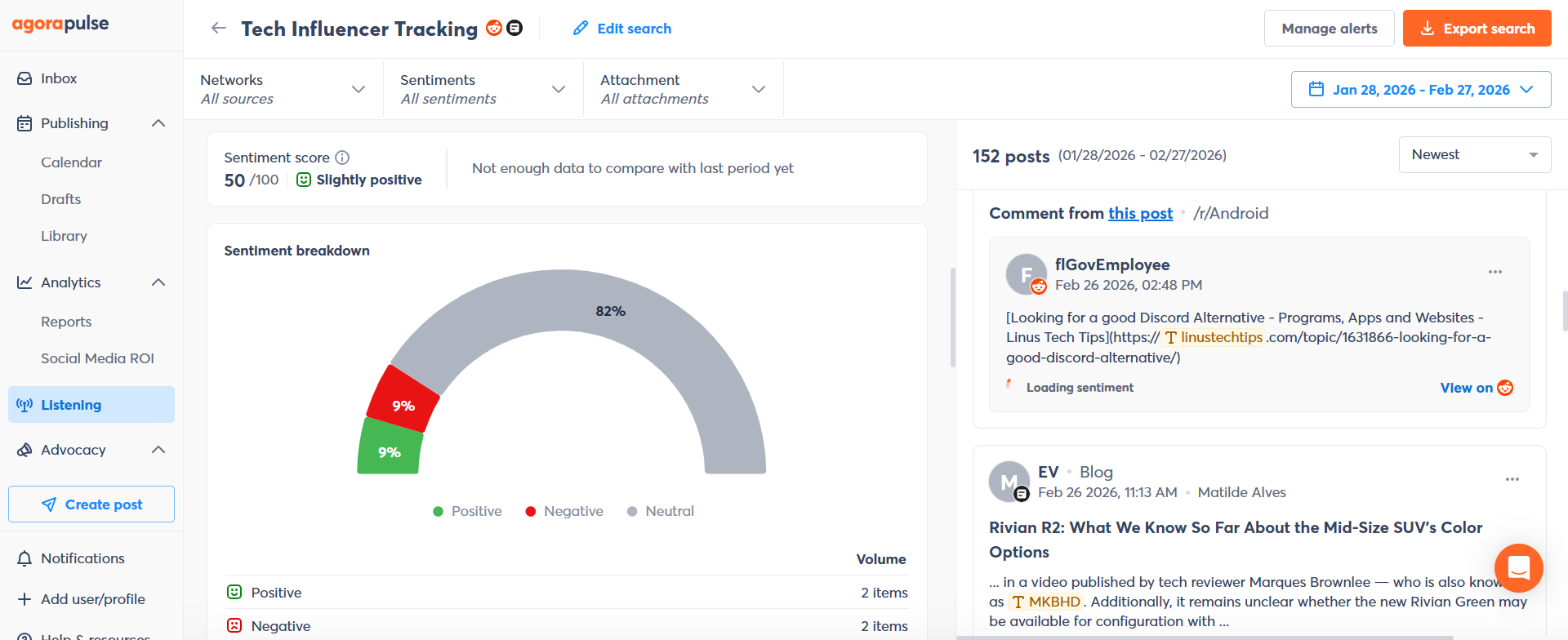Open Sentiment score info tooltip icon

pos(342,158)
